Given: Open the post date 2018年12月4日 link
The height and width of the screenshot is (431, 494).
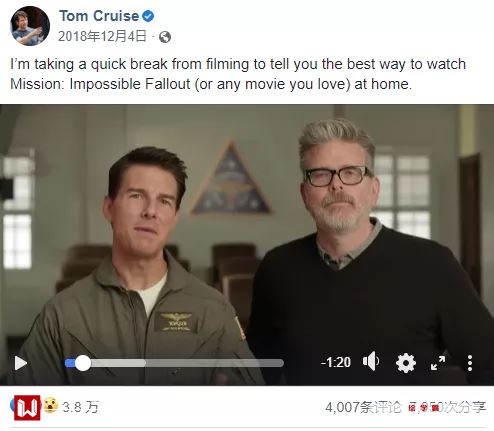Looking at the screenshot, I should coord(102,36).
